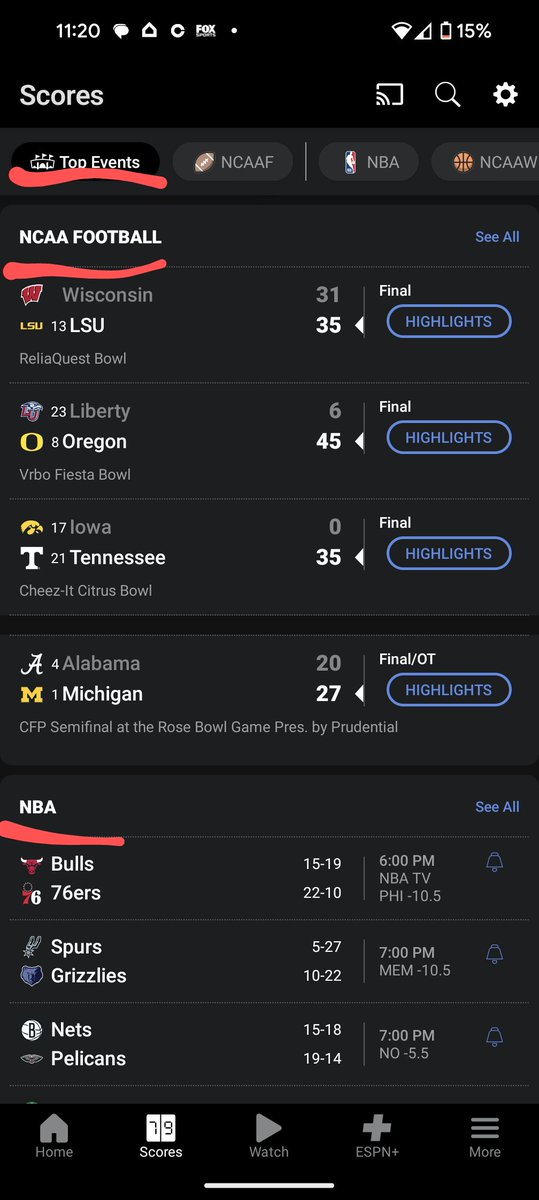Watch Wisconsin vs LSU highlights

[448, 322]
